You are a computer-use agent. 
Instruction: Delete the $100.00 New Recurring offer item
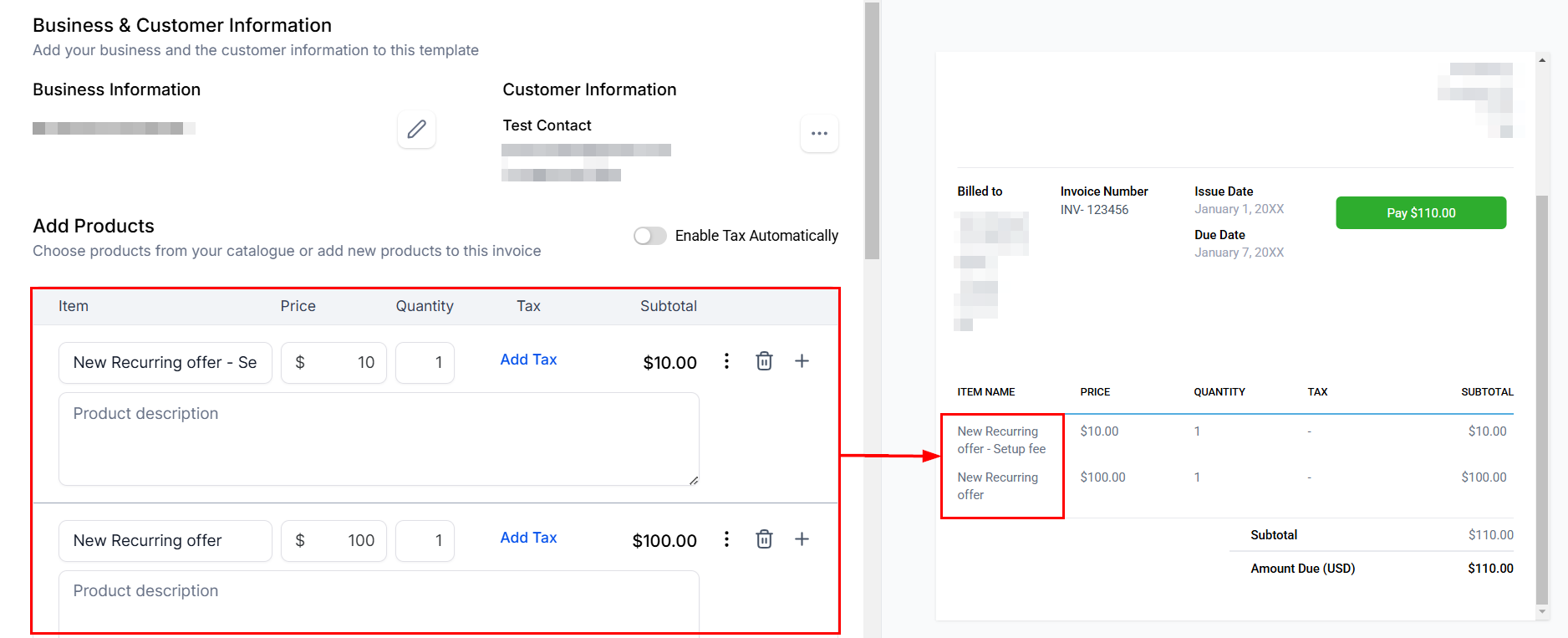[764, 539]
